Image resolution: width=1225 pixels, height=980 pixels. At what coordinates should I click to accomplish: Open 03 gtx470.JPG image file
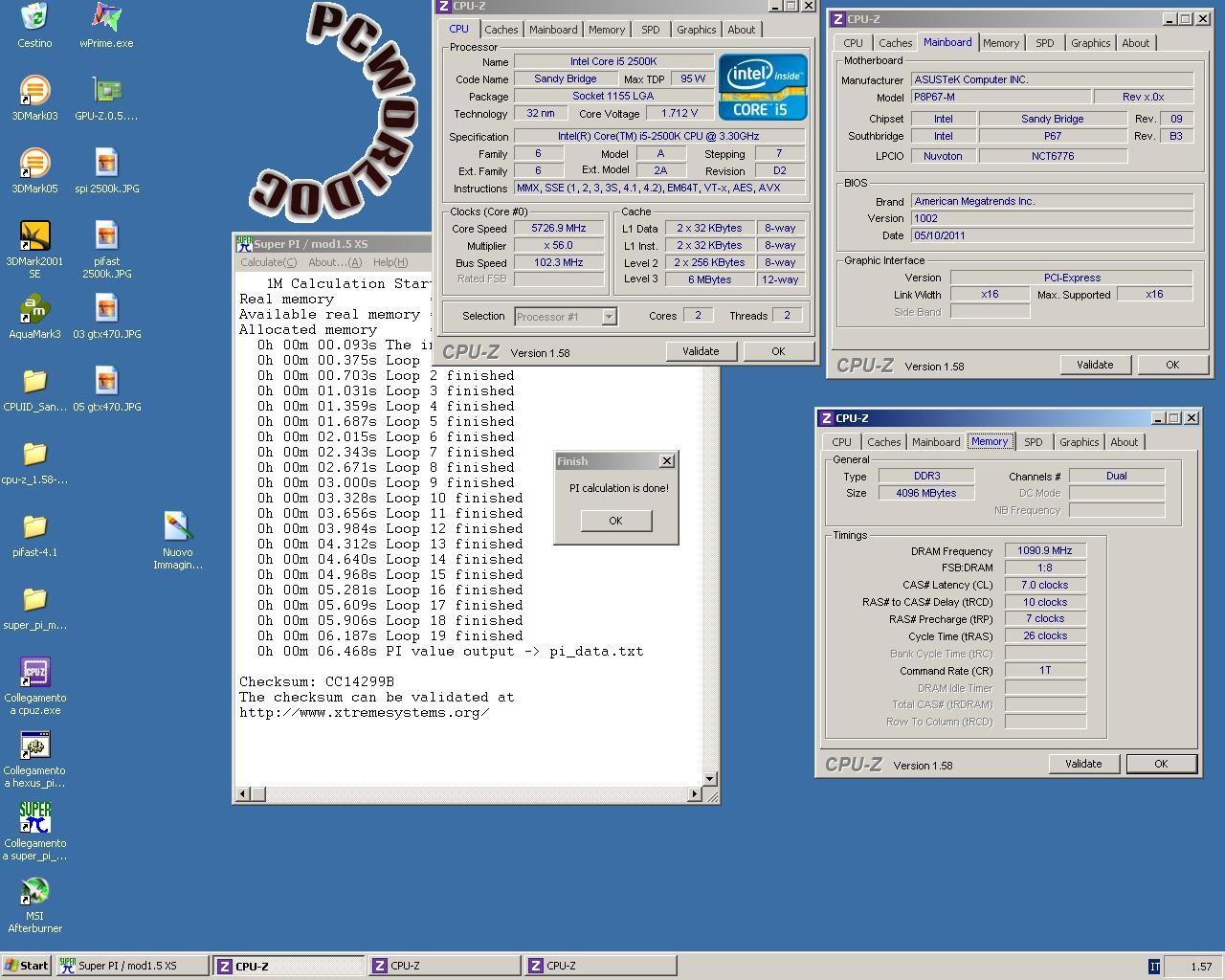click(106, 317)
